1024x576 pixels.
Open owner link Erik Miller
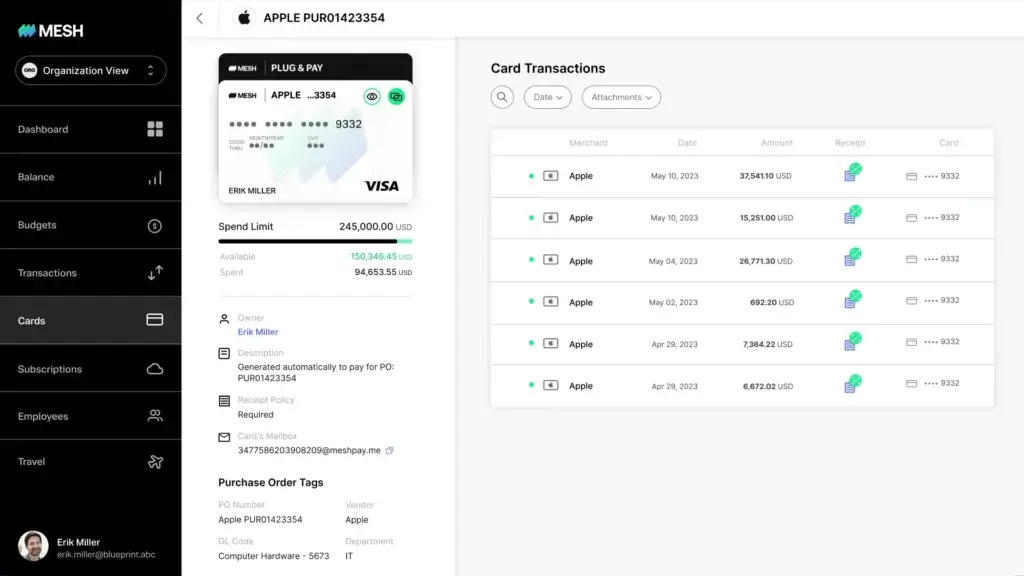pyautogui.click(x=258, y=332)
